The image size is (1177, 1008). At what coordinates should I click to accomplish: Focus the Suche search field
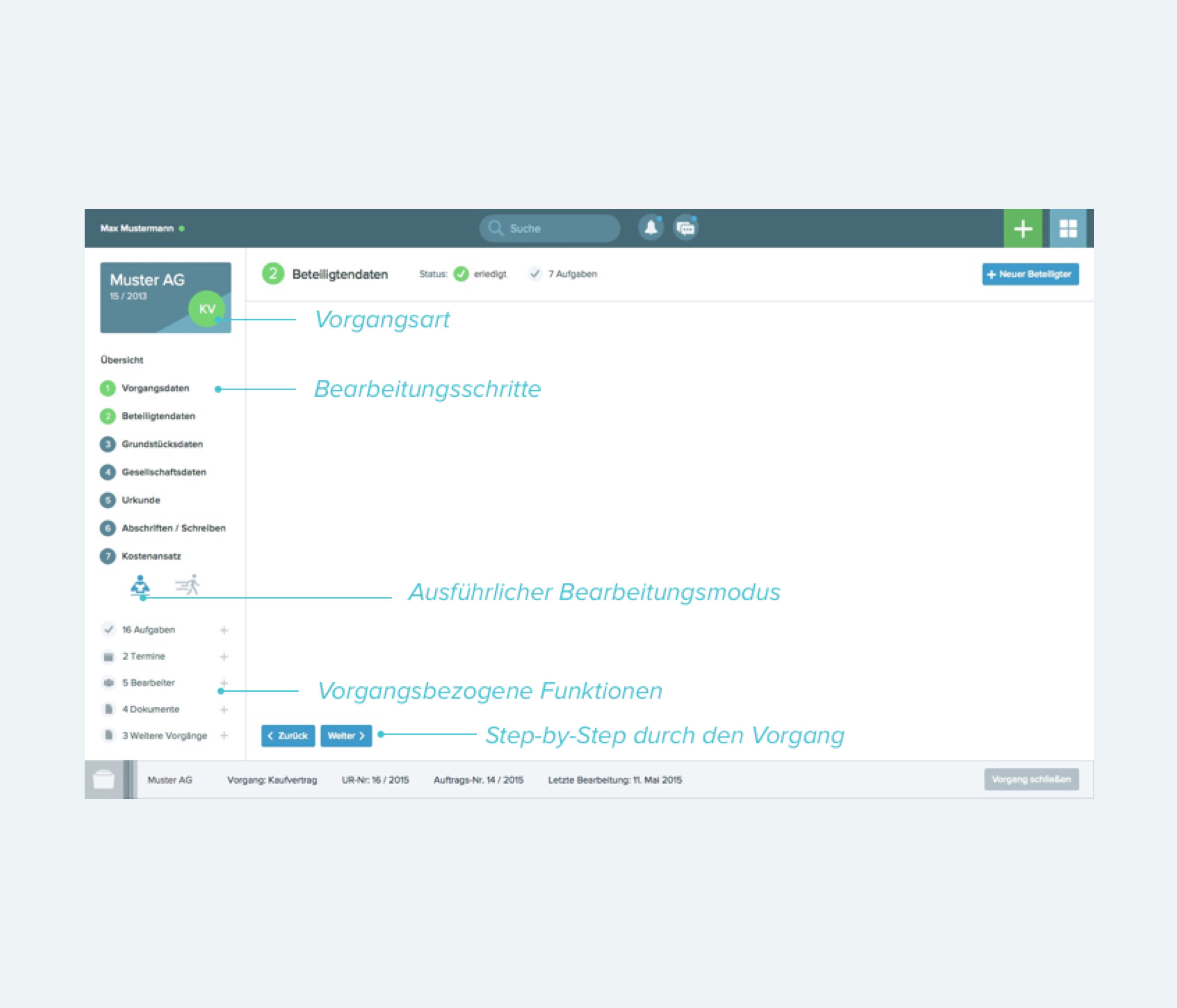pos(549,228)
